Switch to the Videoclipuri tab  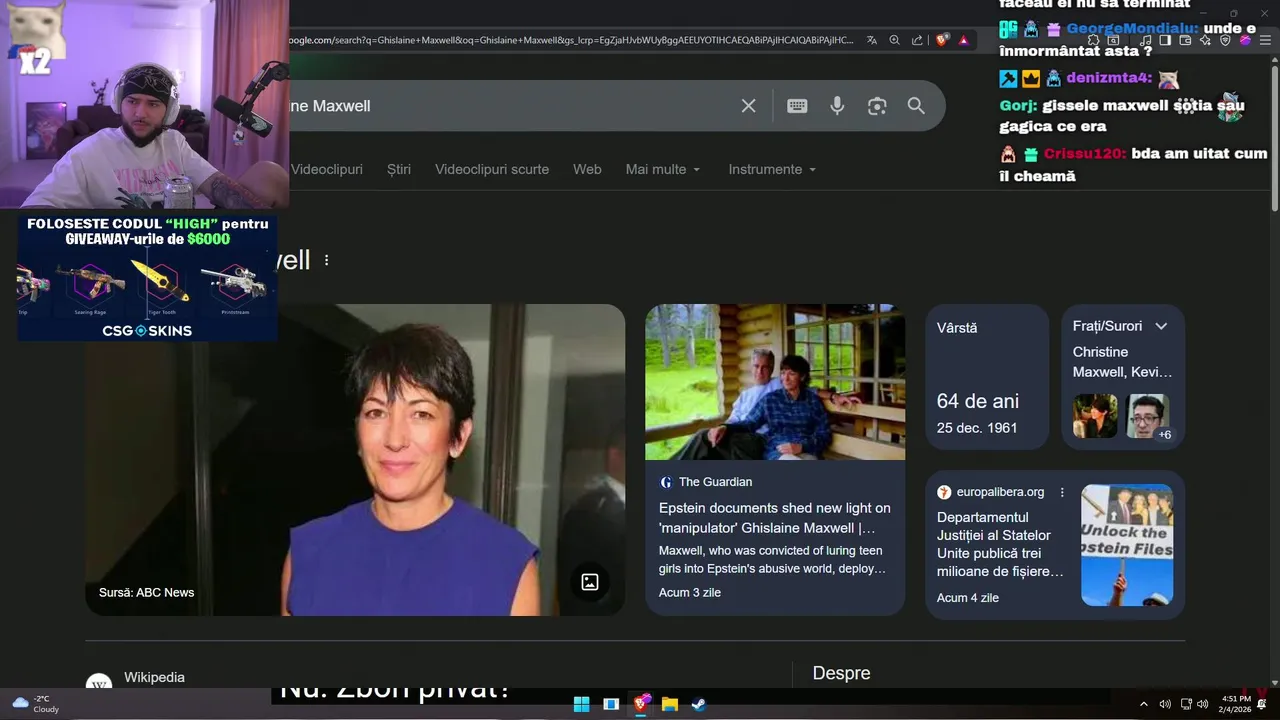pyautogui.click(x=327, y=170)
